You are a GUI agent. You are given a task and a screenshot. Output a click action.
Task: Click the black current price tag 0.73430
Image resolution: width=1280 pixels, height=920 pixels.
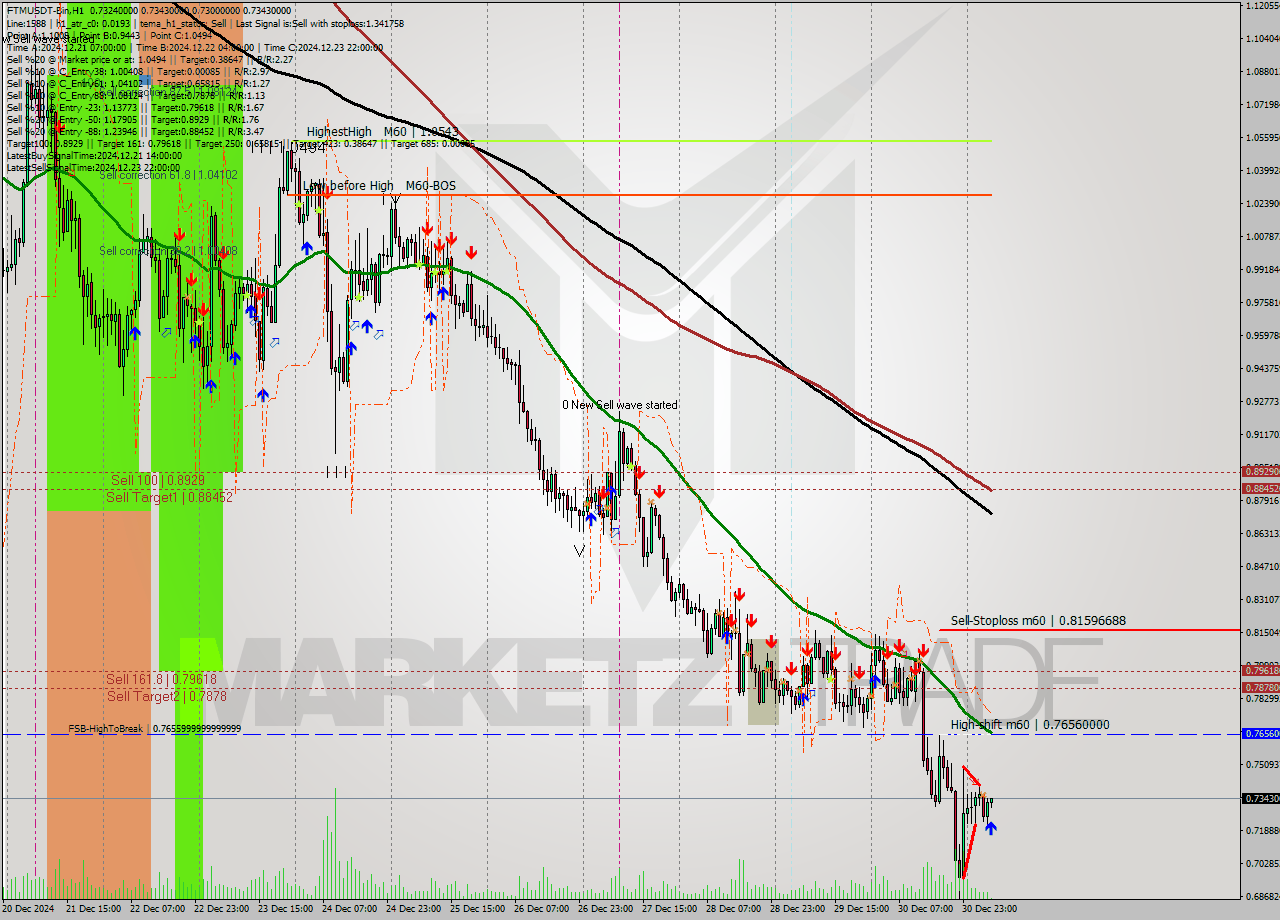tap(1260, 798)
